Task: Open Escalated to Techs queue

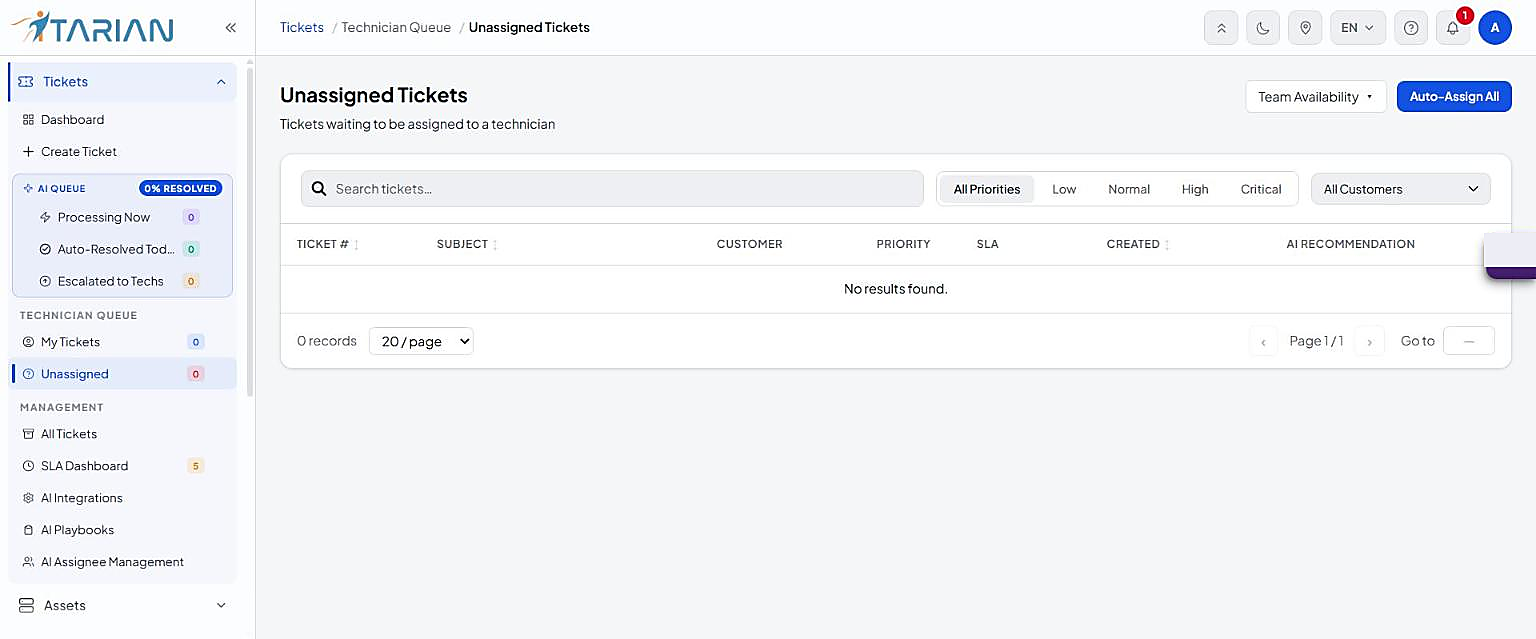Action: [110, 281]
